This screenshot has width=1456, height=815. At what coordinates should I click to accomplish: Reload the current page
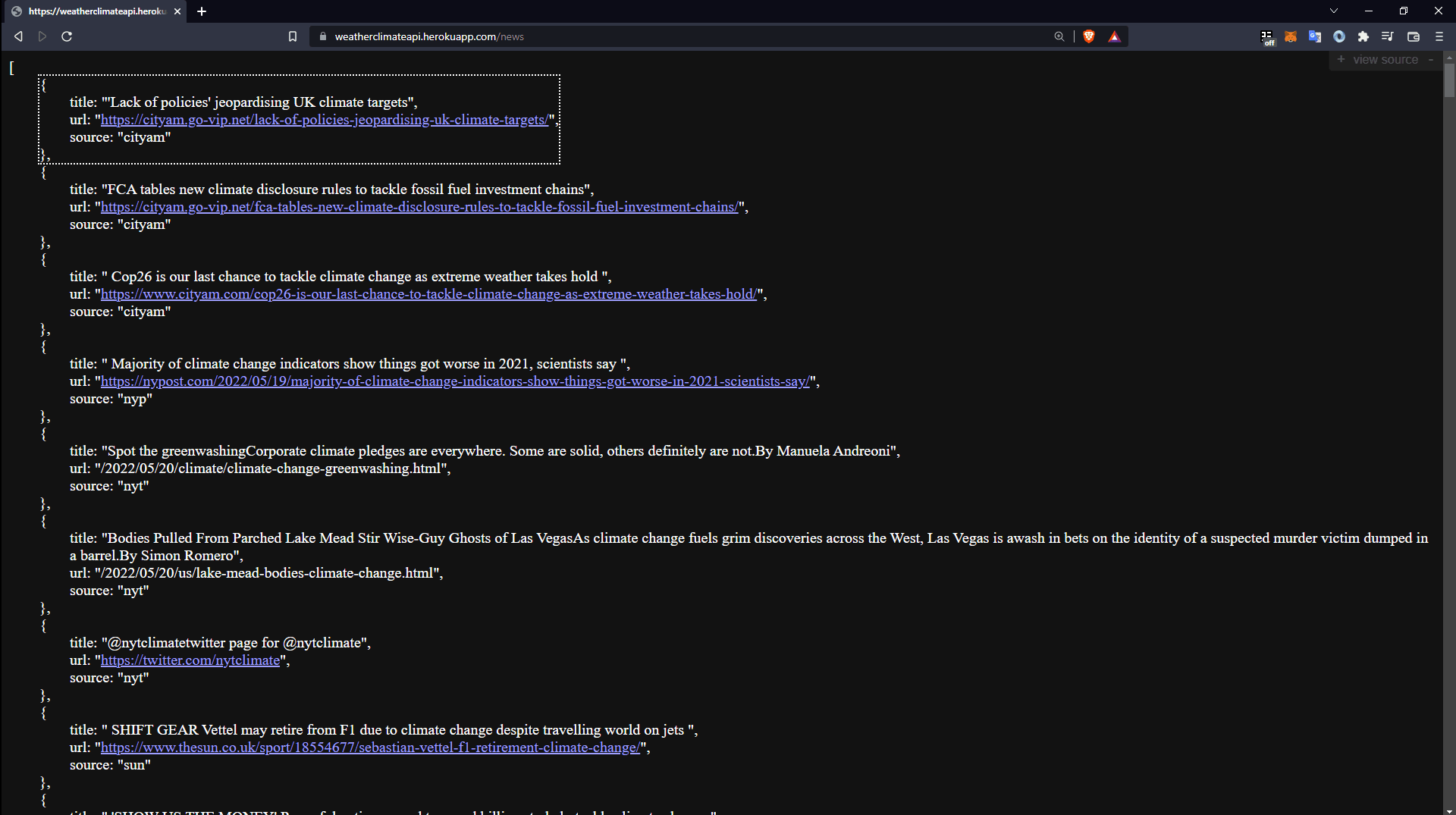(x=67, y=36)
